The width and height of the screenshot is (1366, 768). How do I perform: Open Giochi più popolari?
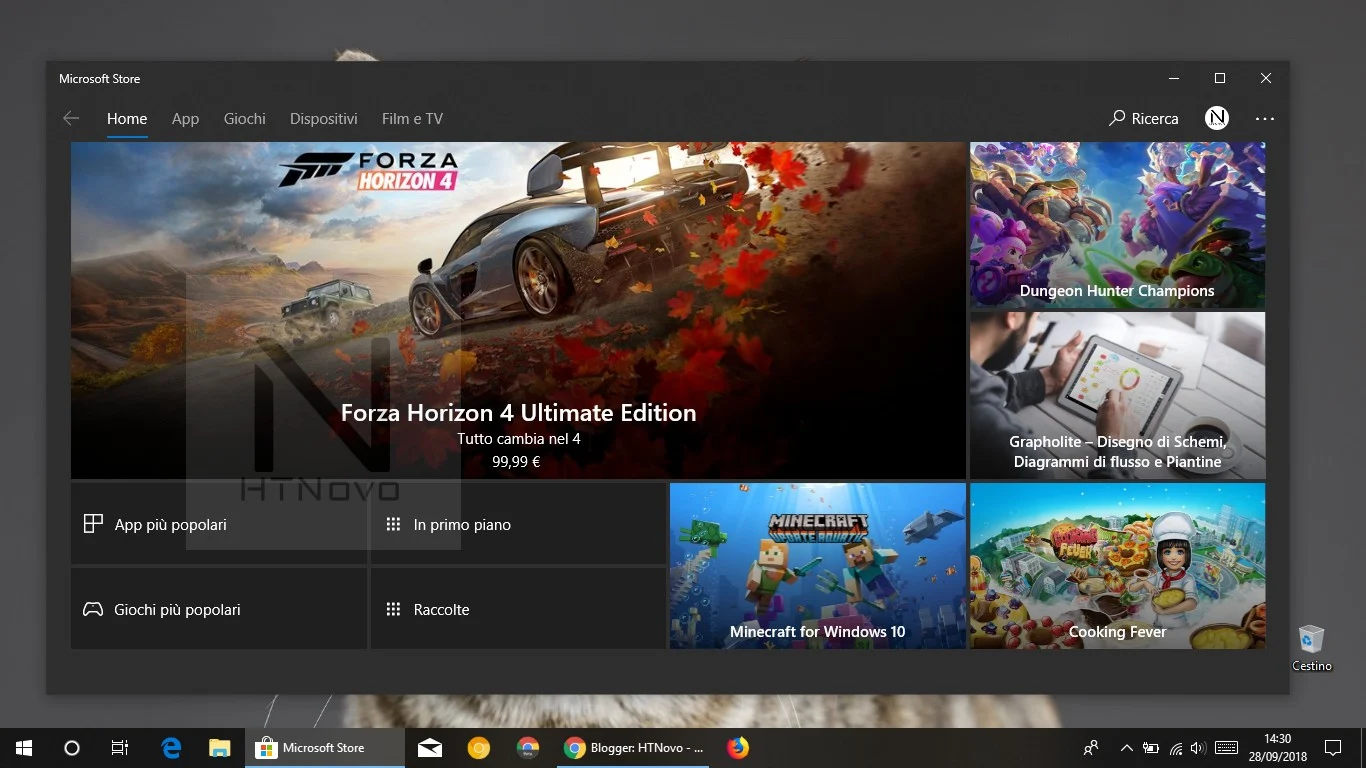pos(218,609)
